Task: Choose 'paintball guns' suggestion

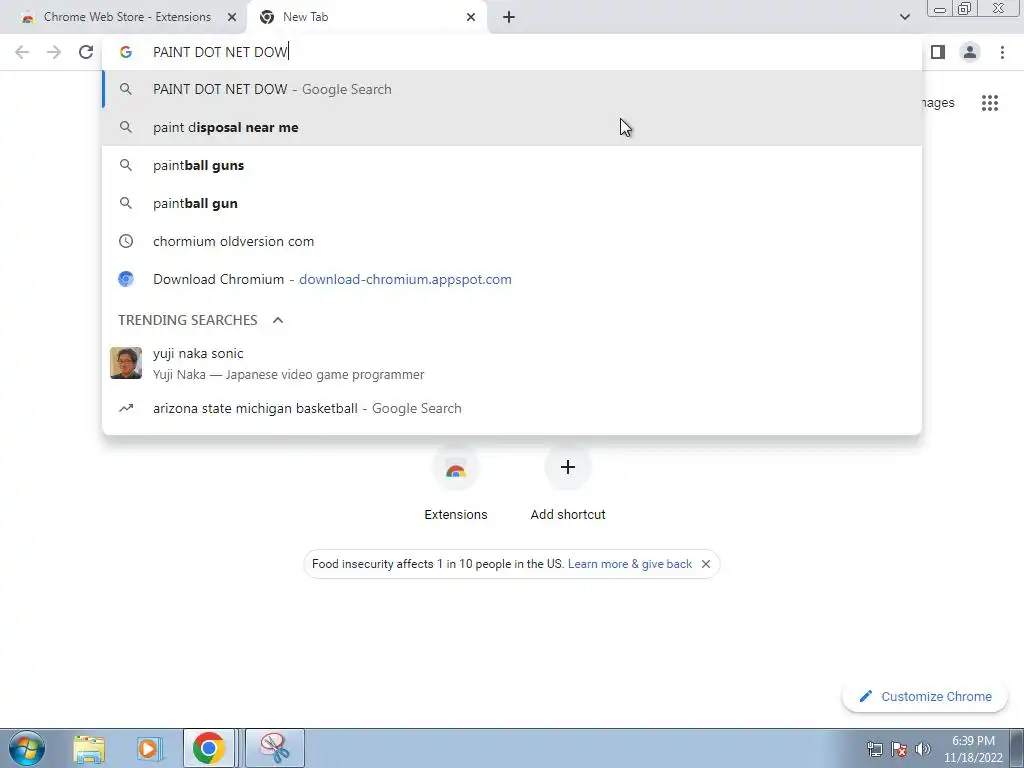Action: (512, 165)
